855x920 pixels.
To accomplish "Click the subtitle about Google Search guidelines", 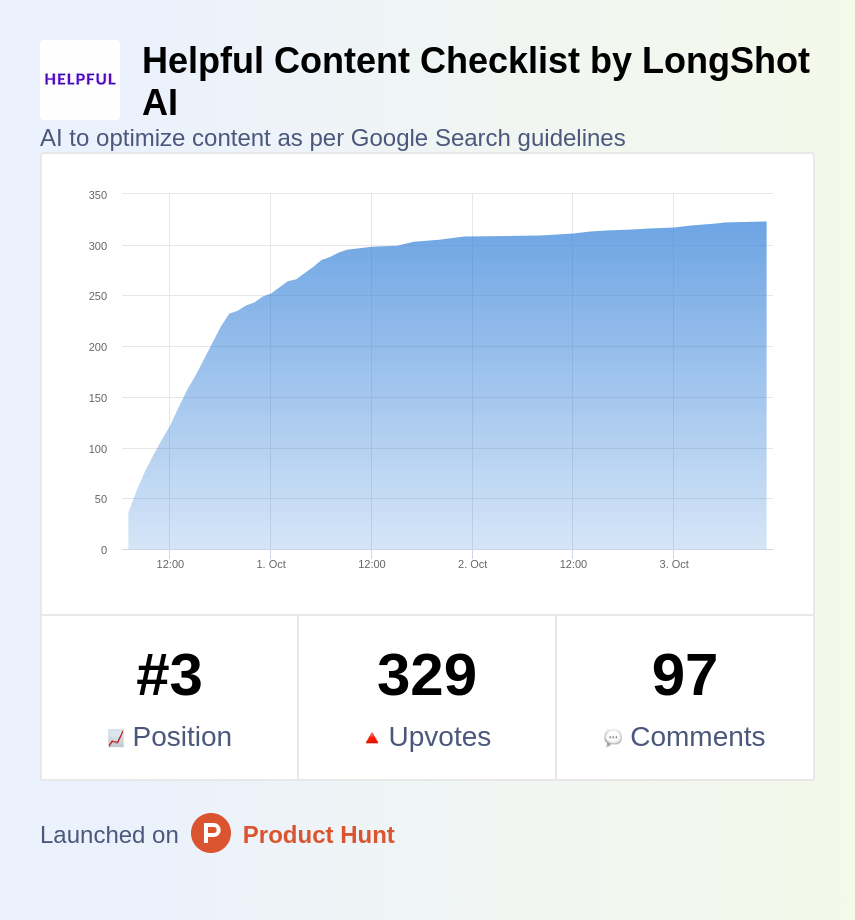I will 332,138.
